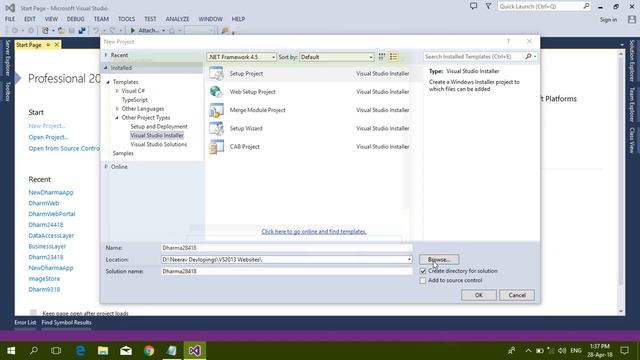Image resolution: width=640 pixels, height=360 pixels.
Task: Open recent project DharmWebPortal
Action: (52, 214)
